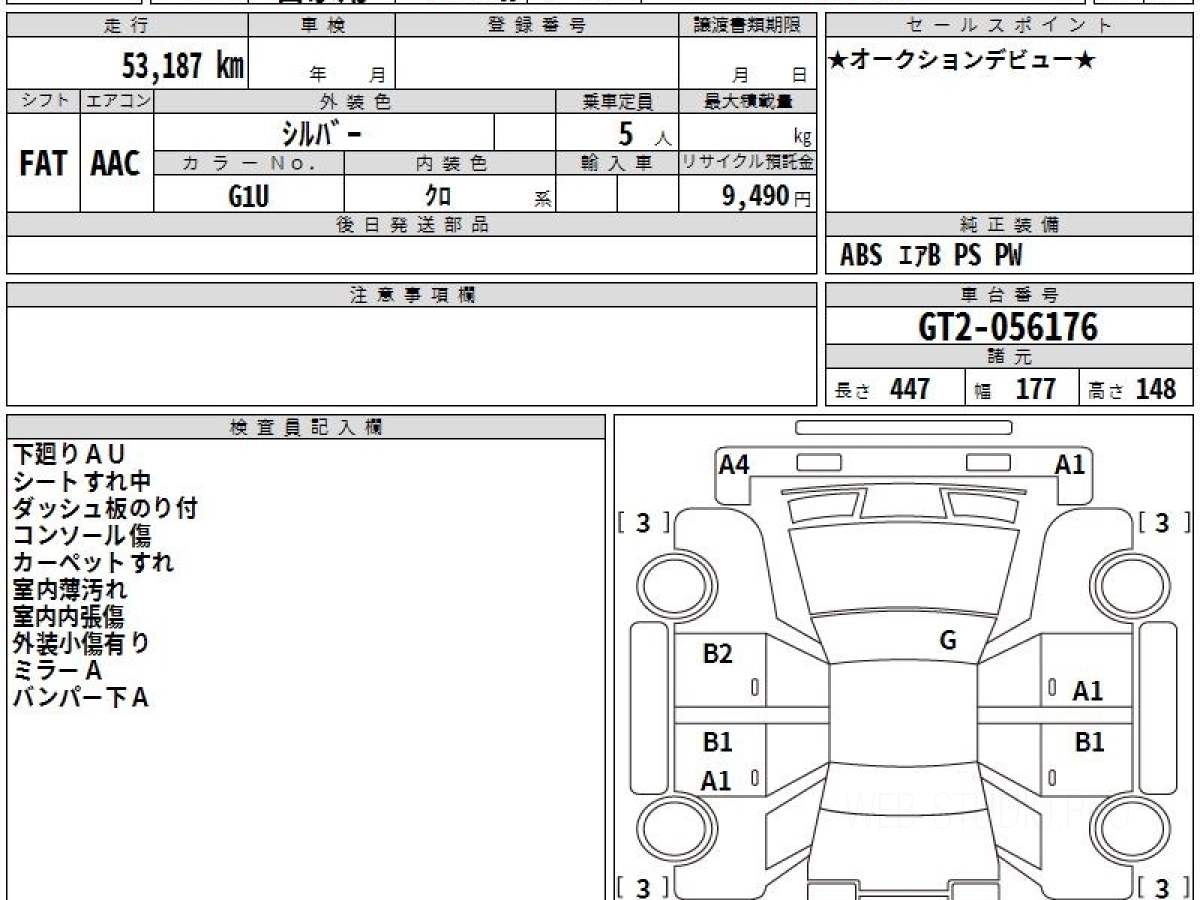This screenshot has width=1200, height=900.
Task: Click the 諸元 header
Action: (1010, 357)
